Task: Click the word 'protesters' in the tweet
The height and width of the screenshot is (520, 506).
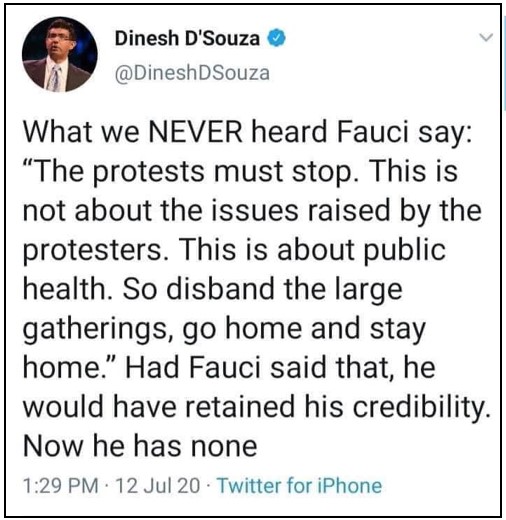Action: 92,251
